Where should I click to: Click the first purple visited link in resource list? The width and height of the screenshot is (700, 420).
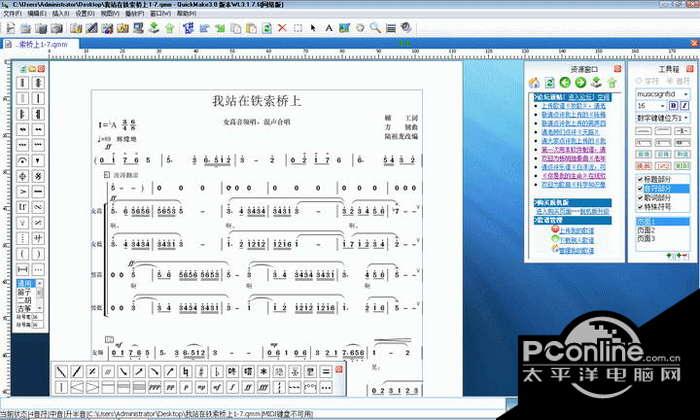(x=574, y=150)
